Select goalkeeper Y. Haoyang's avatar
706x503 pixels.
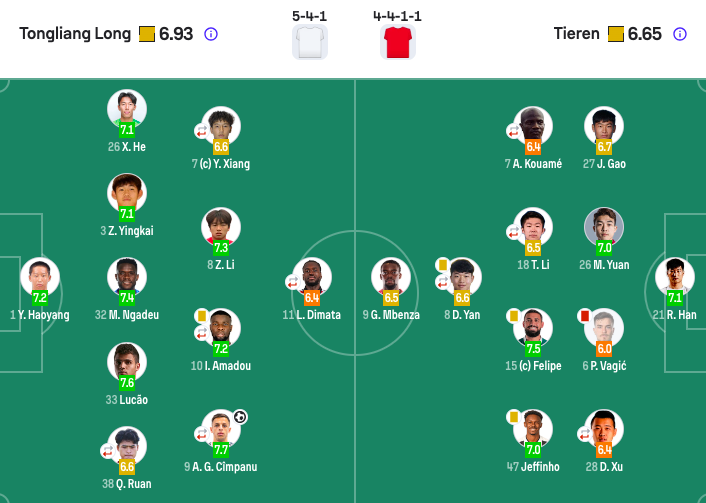click(x=40, y=275)
